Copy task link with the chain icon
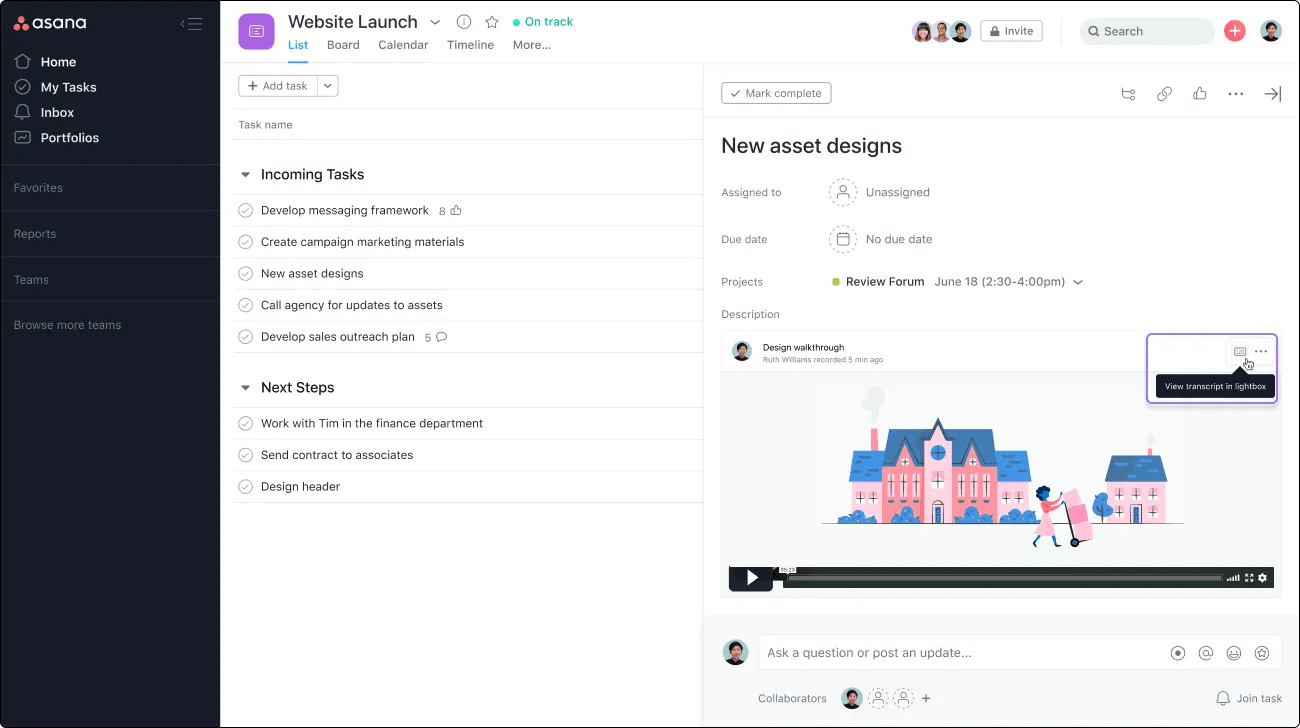The width and height of the screenshot is (1300, 728). [x=1164, y=94]
